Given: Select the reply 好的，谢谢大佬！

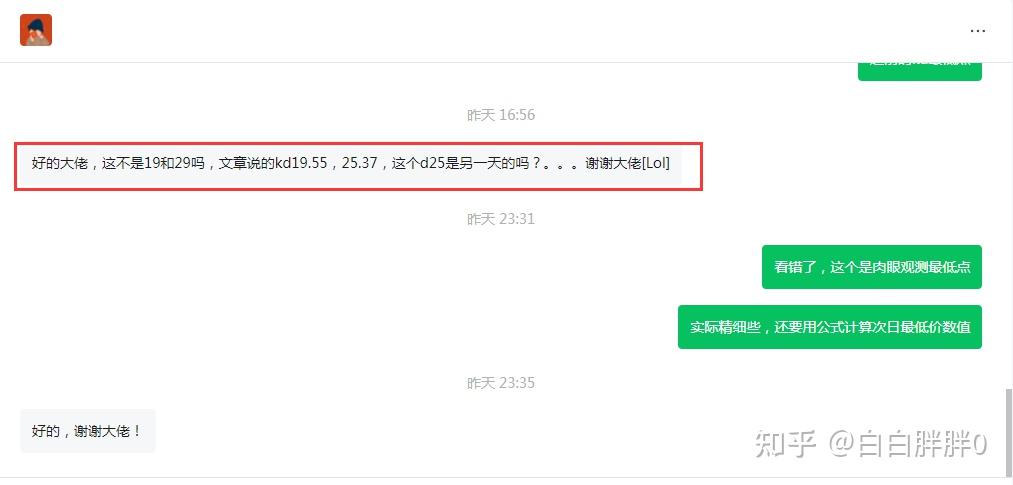Looking at the screenshot, I should [x=87, y=431].
